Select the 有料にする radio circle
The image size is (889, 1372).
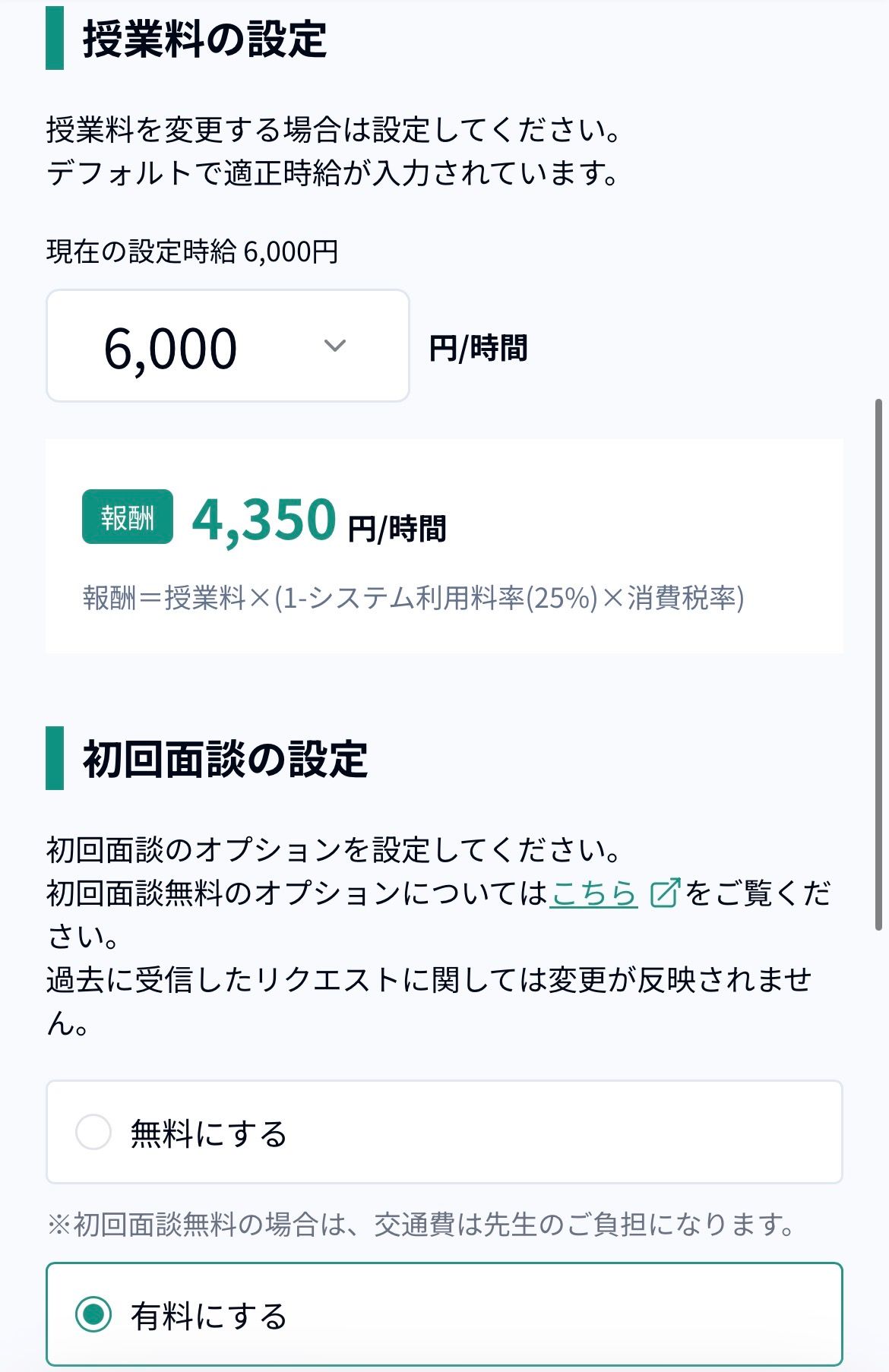(x=93, y=1314)
